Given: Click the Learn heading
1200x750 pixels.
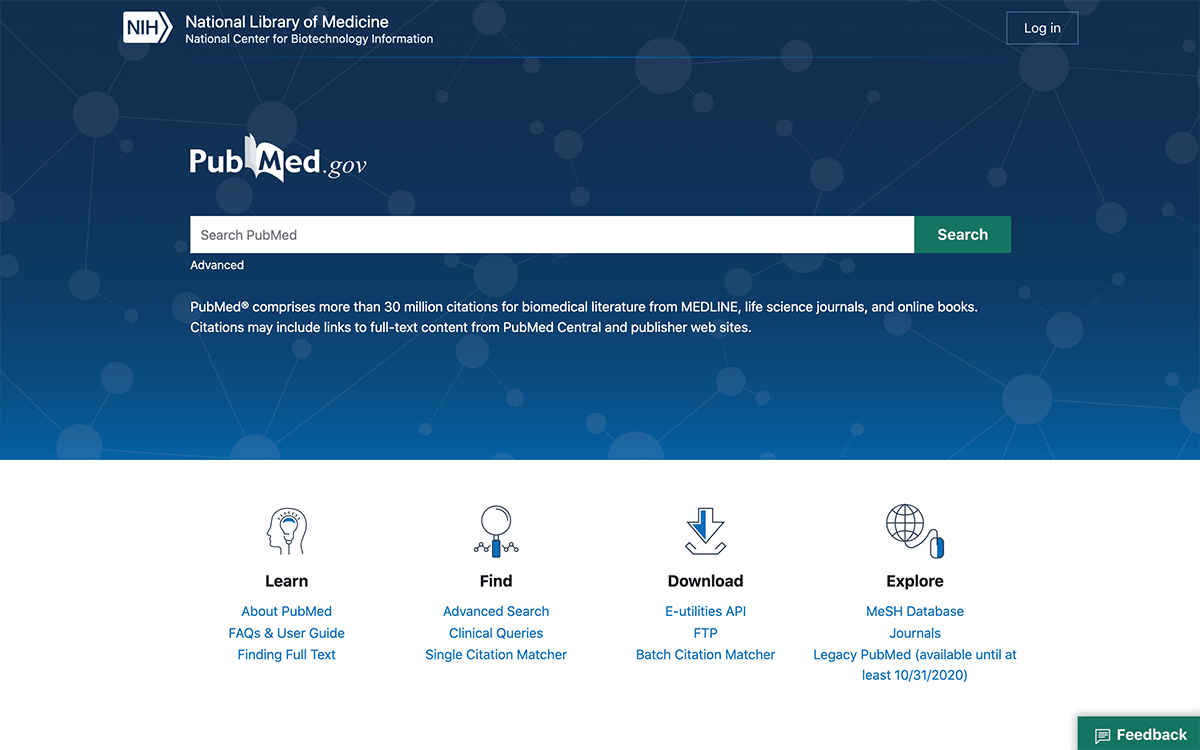Looking at the screenshot, I should (286, 581).
